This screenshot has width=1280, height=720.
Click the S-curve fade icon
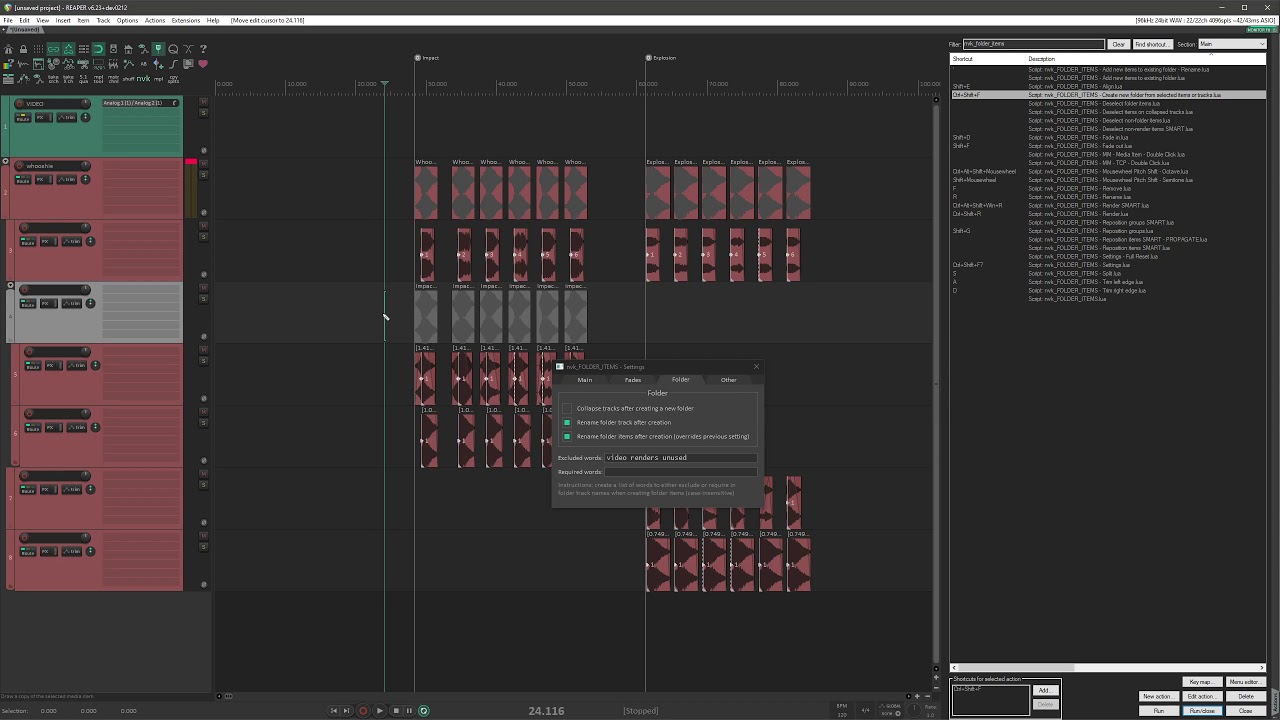tap(173, 64)
